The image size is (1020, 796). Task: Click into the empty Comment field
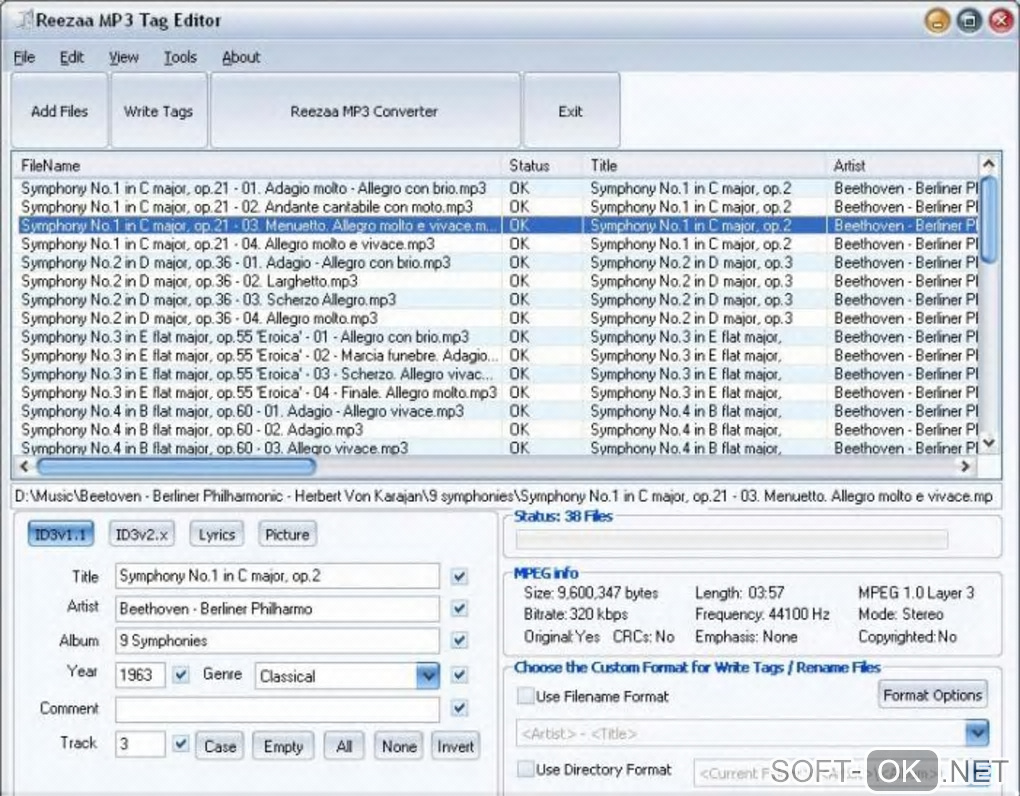[x=277, y=710]
